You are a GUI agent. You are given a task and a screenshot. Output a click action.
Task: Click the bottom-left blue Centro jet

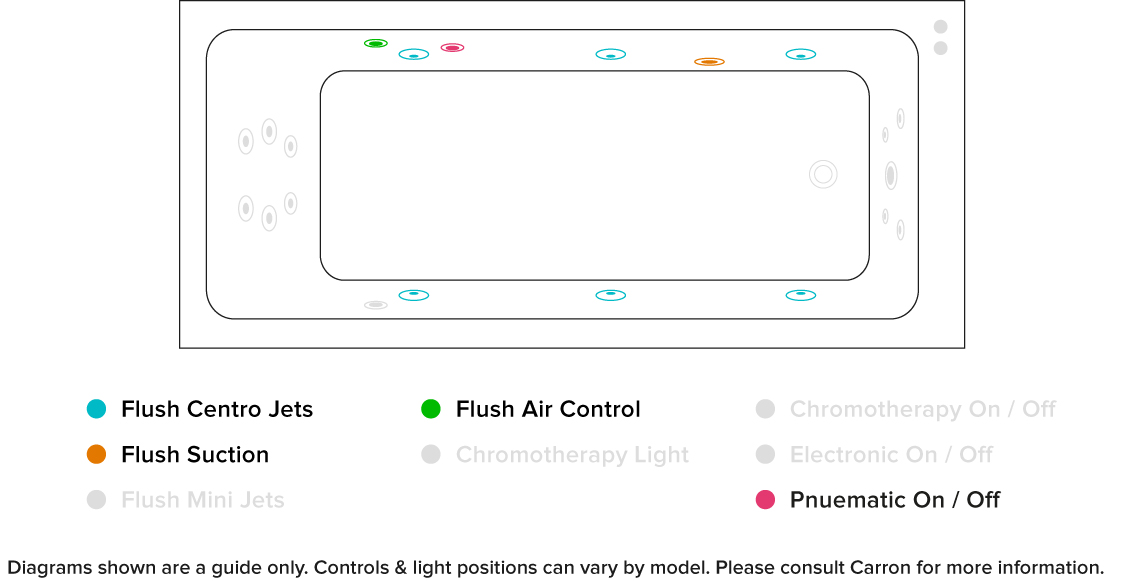coord(414,295)
